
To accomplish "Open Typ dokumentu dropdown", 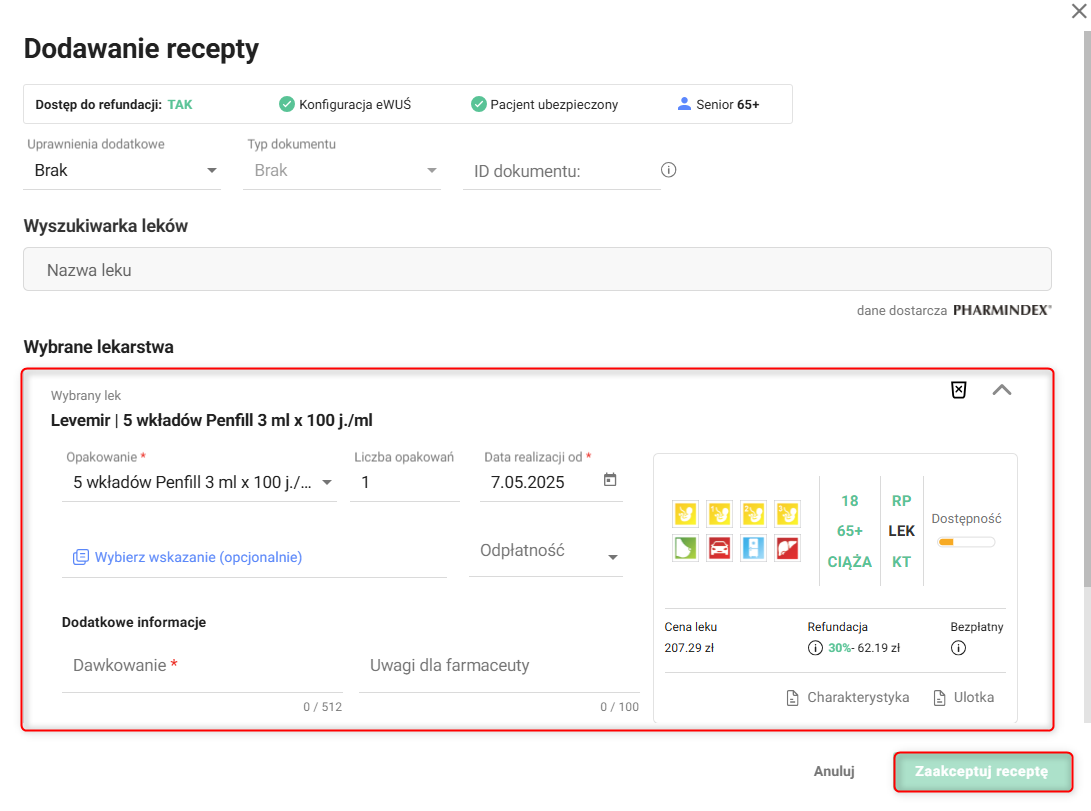I will tap(342, 170).
